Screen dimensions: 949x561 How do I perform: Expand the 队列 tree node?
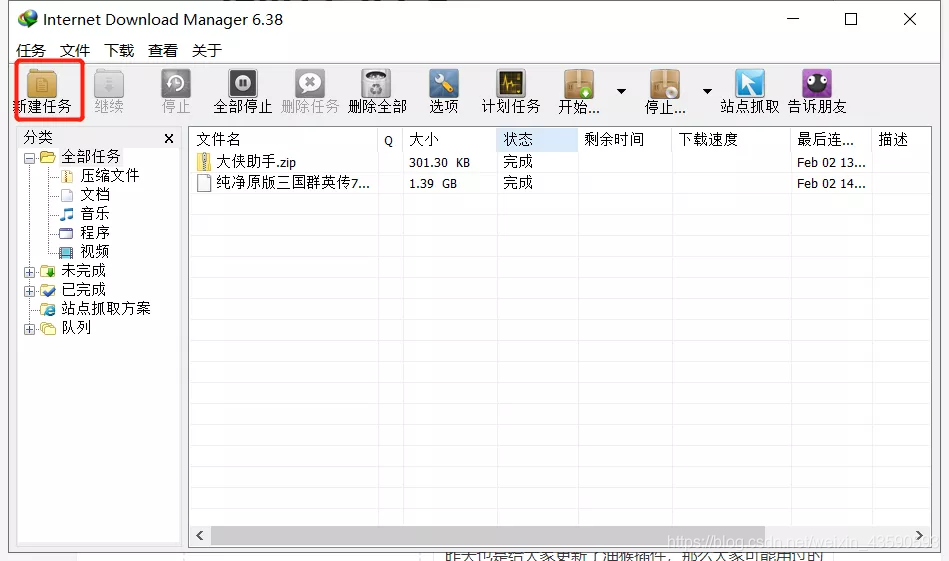tap(29, 329)
